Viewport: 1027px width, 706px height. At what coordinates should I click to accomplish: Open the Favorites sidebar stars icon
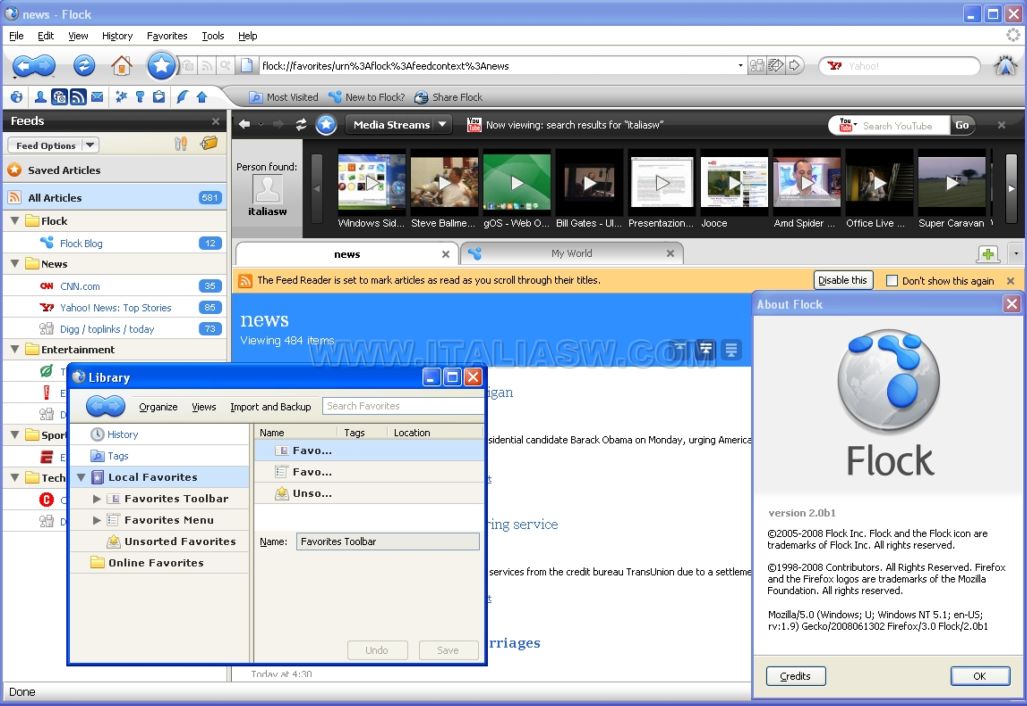click(x=121, y=98)
